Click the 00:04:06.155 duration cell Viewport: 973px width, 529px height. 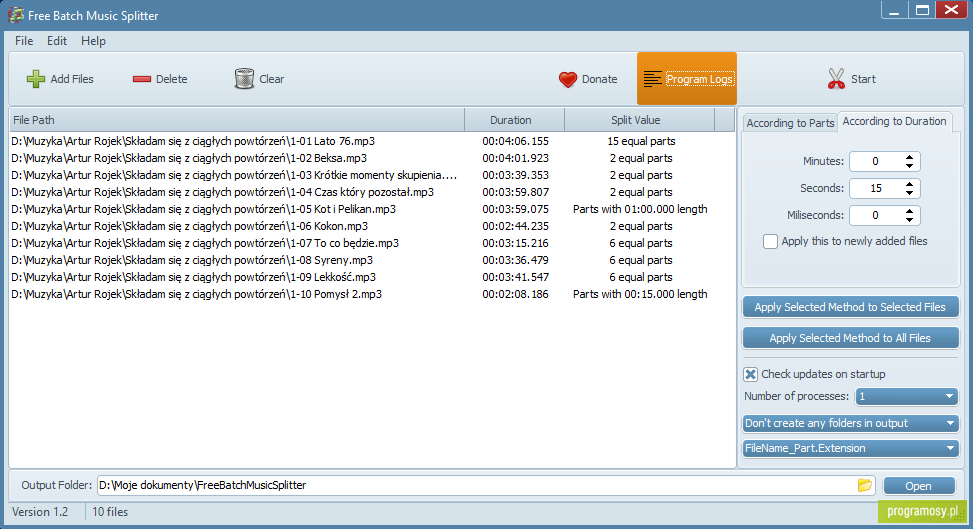click(x=515, y=142)
